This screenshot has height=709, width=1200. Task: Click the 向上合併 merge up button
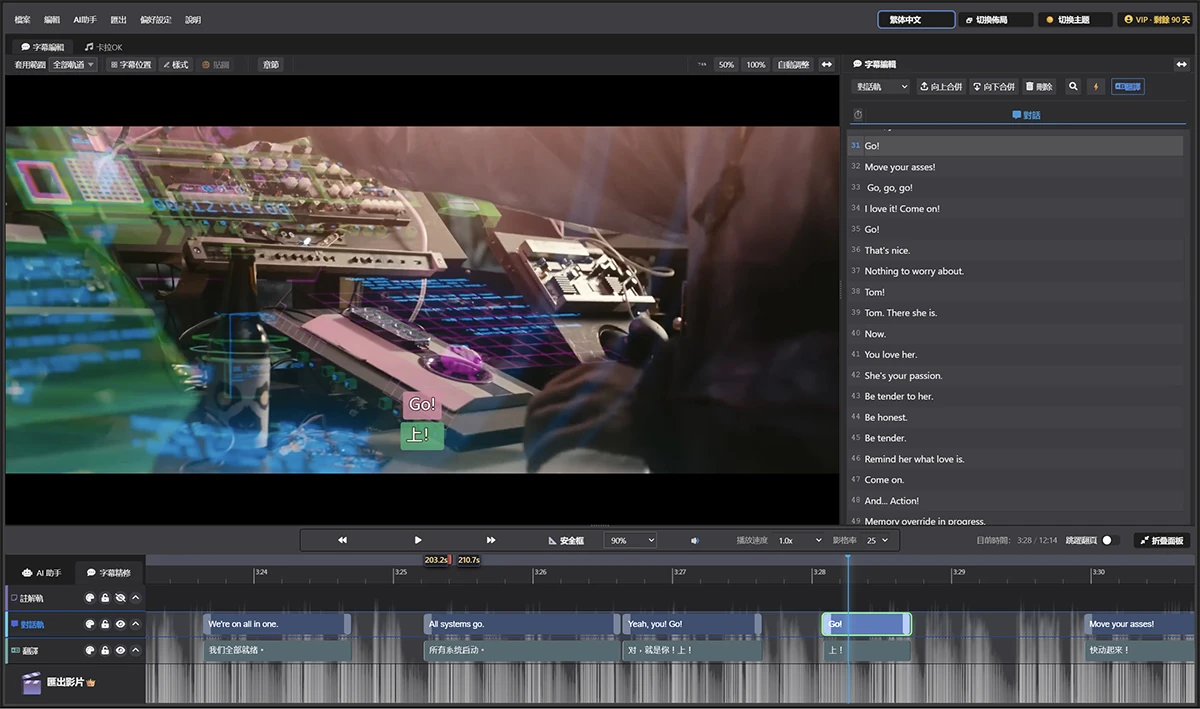coord(940,87)
